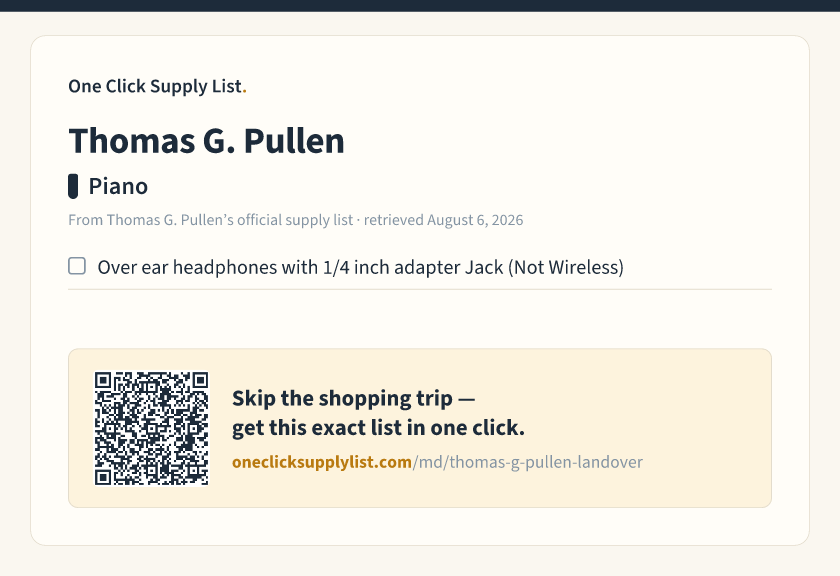Click the top-right QR finder square
This screenshot has height=576, width=840.
pyautogui.click(x=200, y=380)
